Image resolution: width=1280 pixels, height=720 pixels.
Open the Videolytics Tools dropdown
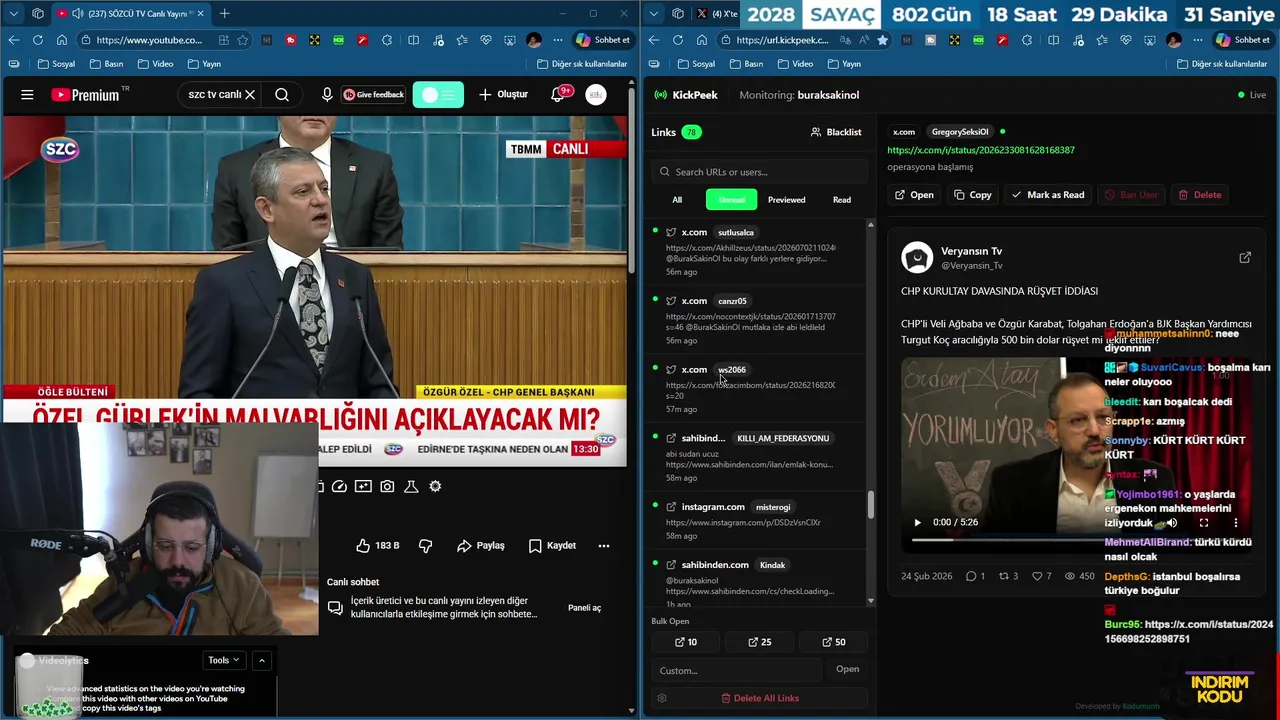(224, 661)
